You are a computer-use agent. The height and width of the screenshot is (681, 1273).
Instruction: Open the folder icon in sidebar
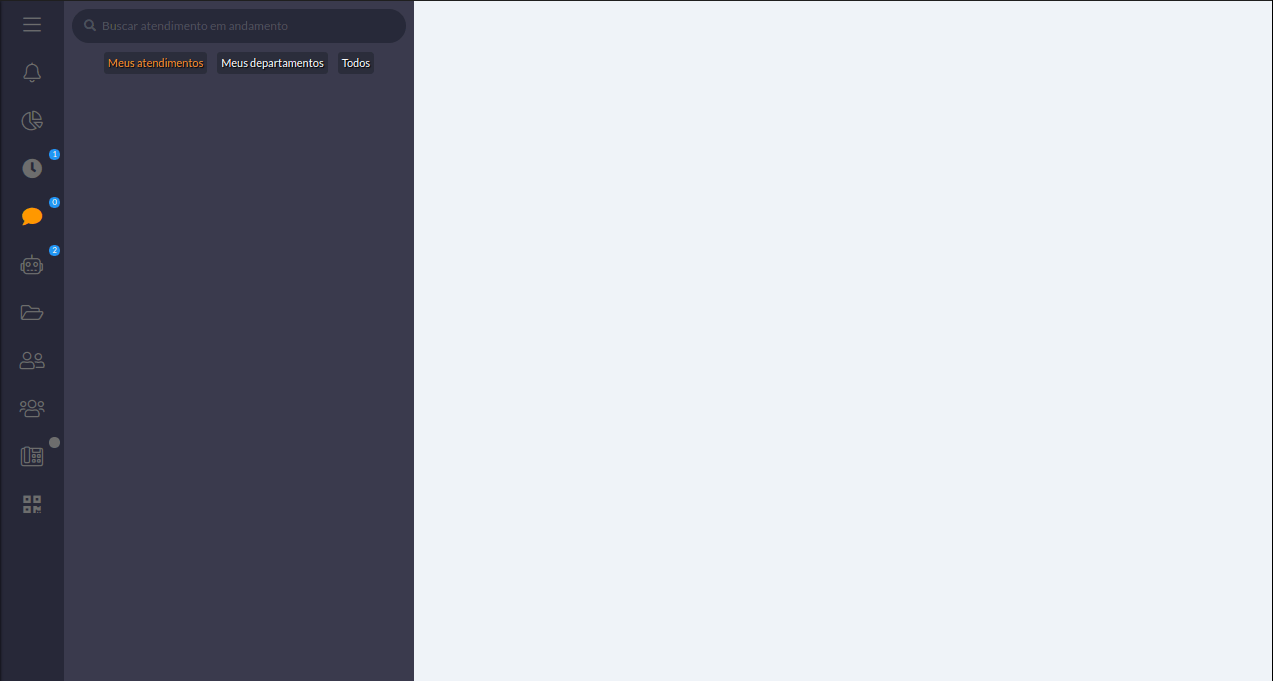[32, 312]
